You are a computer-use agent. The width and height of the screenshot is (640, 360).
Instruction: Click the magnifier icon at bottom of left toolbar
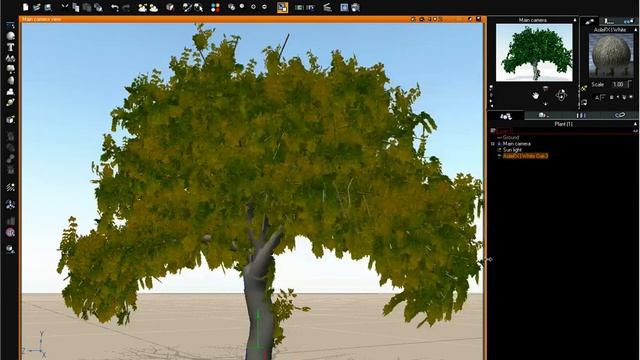10,249
